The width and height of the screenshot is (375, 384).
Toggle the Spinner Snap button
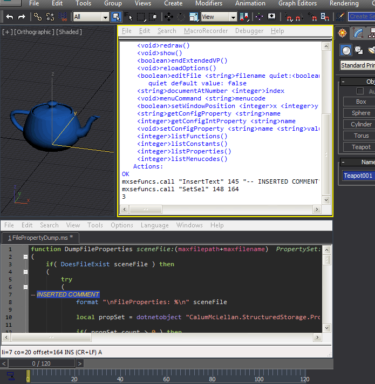pos(325,17)
